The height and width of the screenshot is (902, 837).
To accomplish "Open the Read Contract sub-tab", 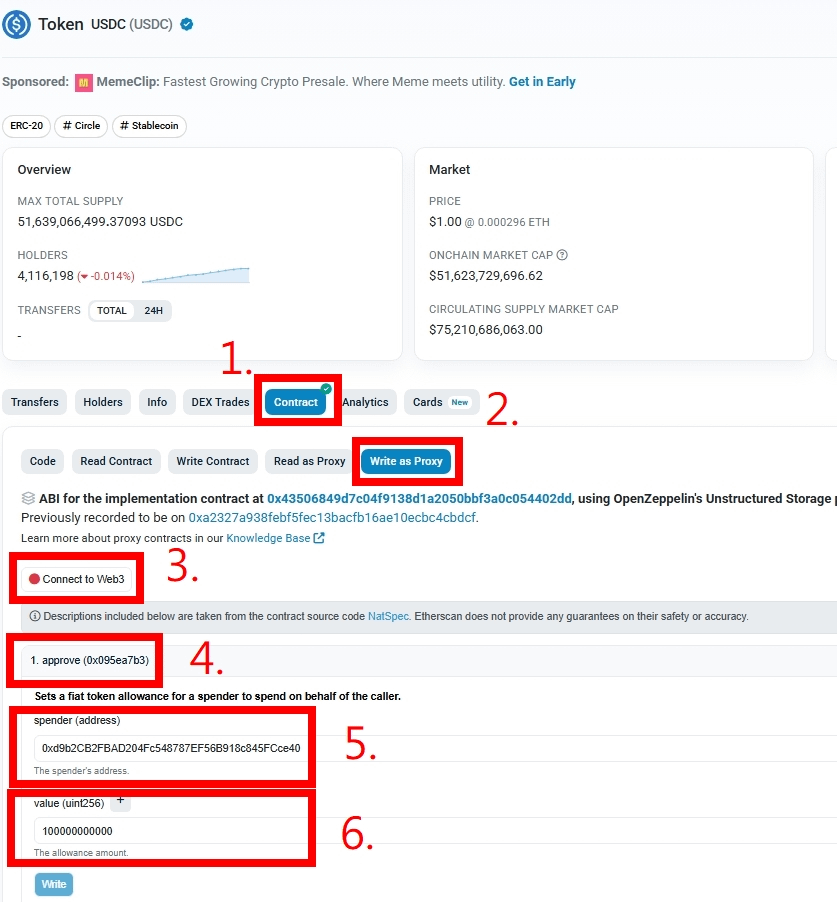I will 116,461.
